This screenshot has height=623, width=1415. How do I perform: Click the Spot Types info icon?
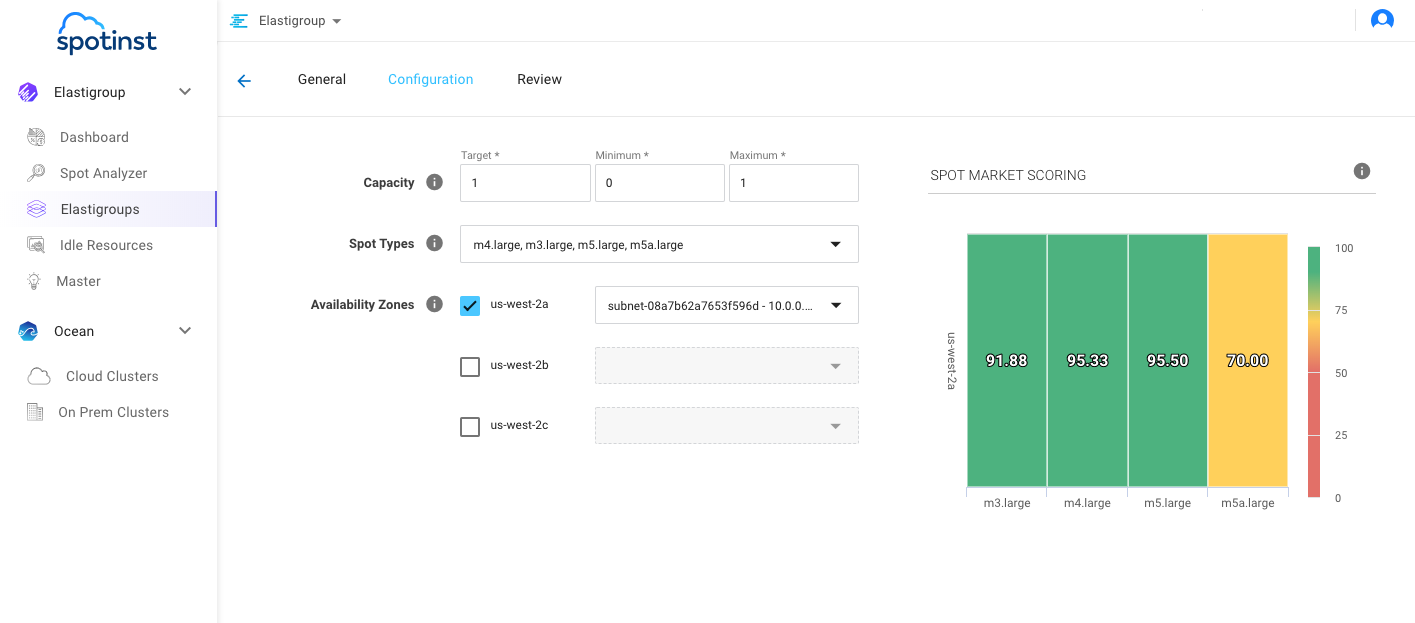pyautogui.click(x=434, y=244)
